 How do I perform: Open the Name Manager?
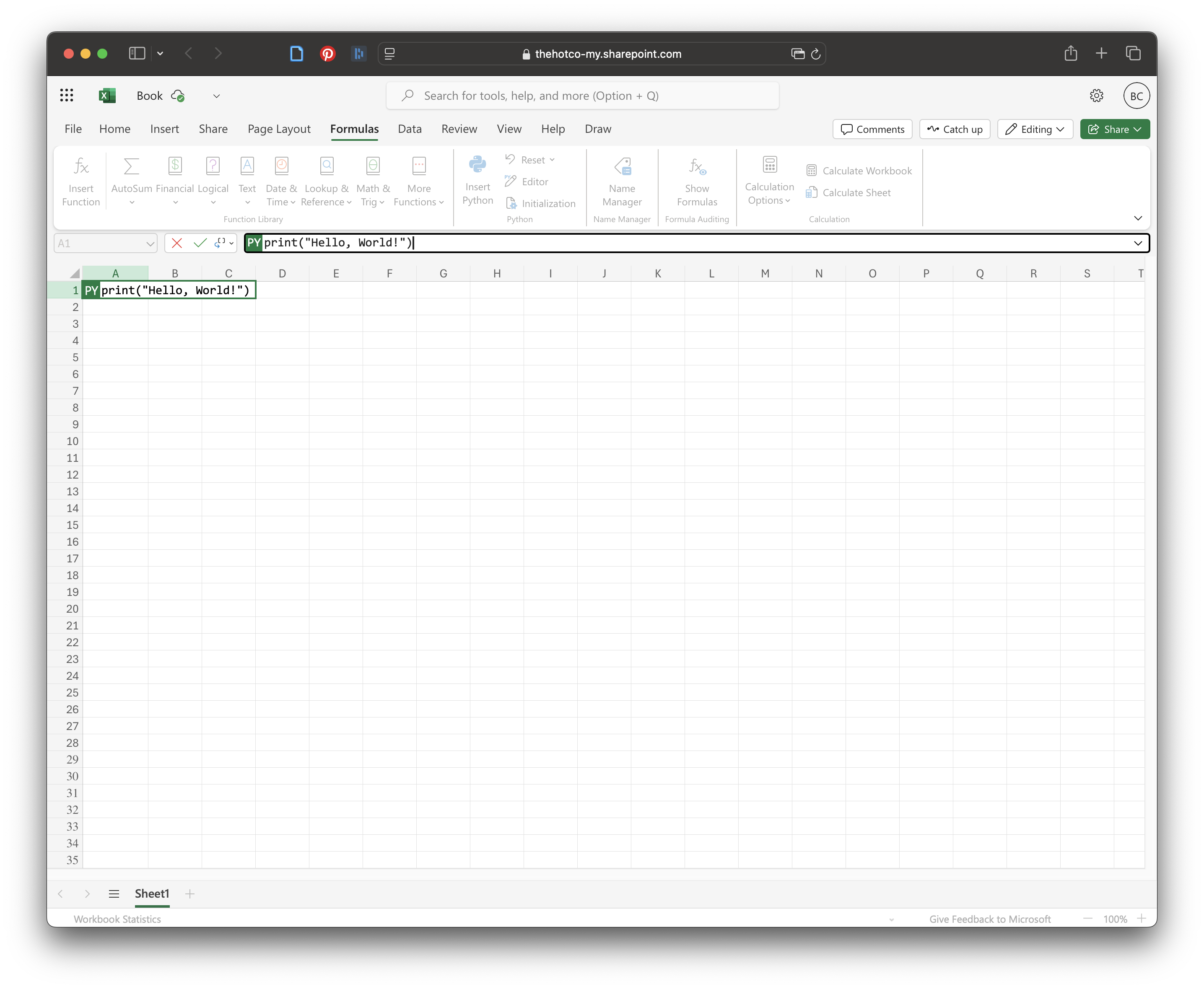click(x=622, y=181)
